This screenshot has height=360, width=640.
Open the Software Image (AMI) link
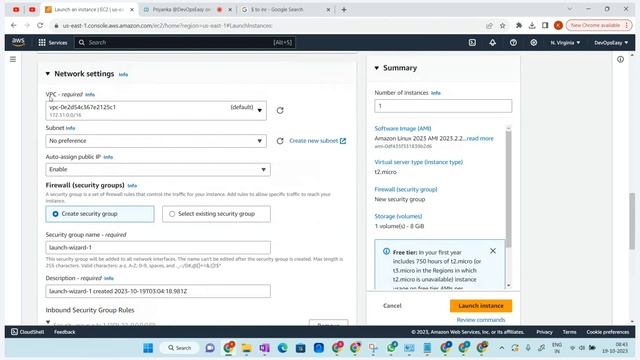point(403,128)
